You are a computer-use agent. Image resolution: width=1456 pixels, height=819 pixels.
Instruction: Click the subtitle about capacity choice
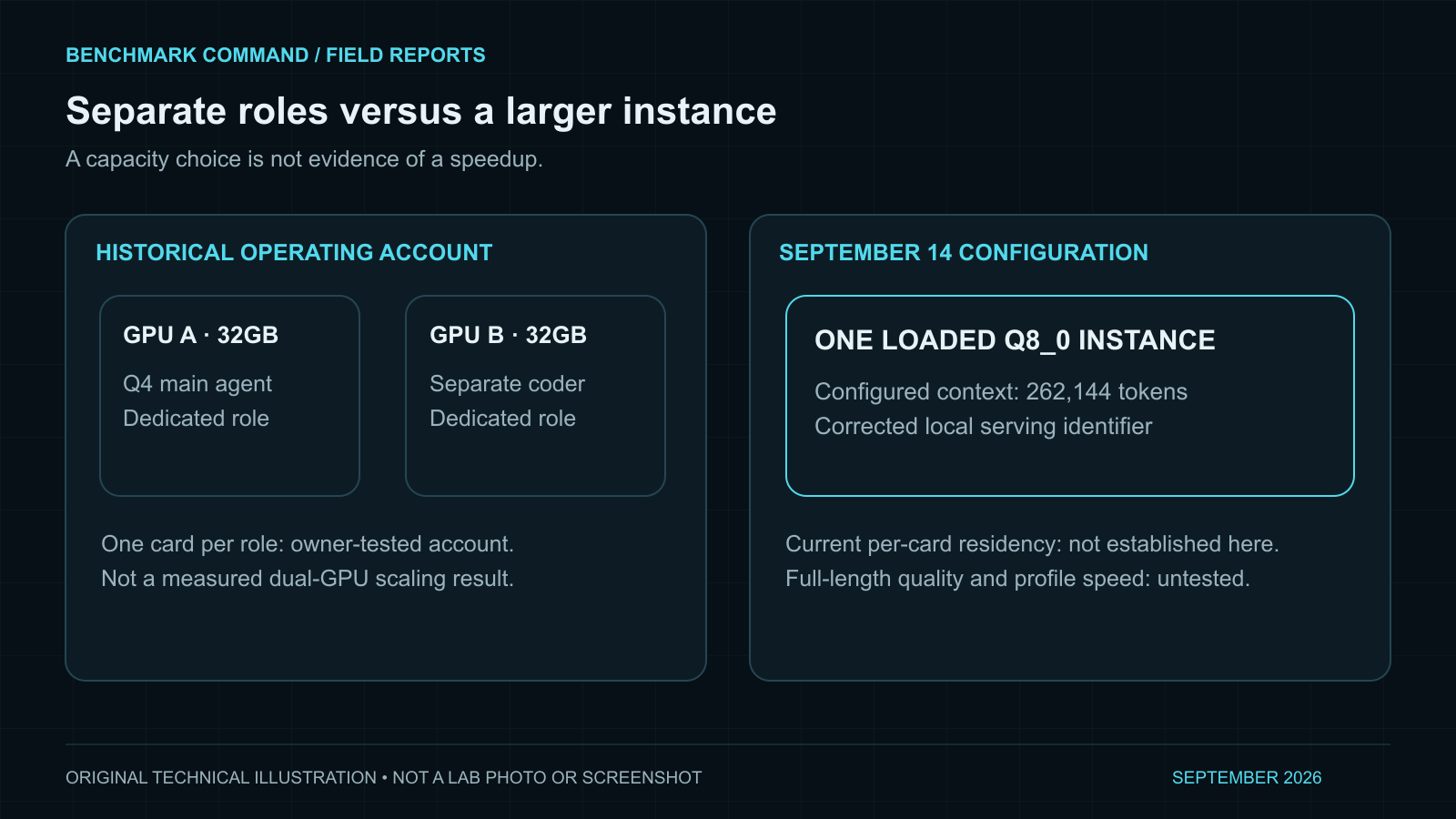[304, 159]
